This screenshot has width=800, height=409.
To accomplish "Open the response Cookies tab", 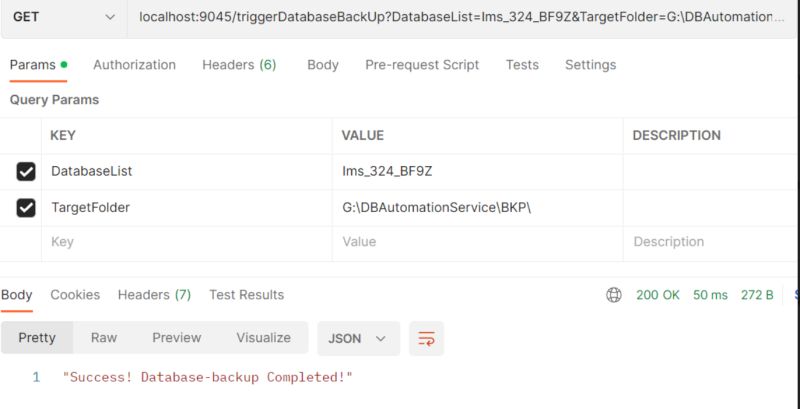I will click(75, 295).
